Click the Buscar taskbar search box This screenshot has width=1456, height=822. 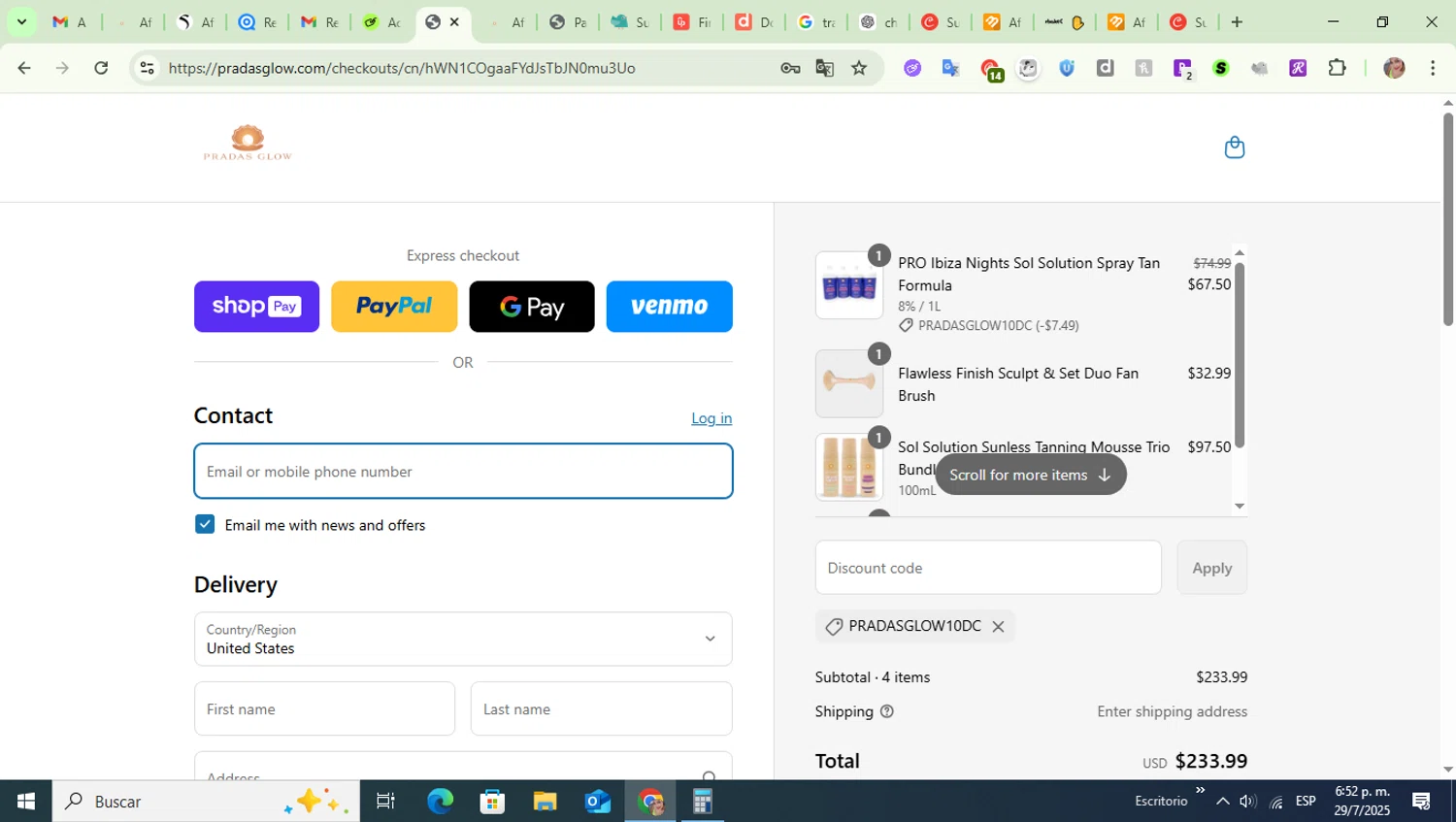(x=206, y=802)
